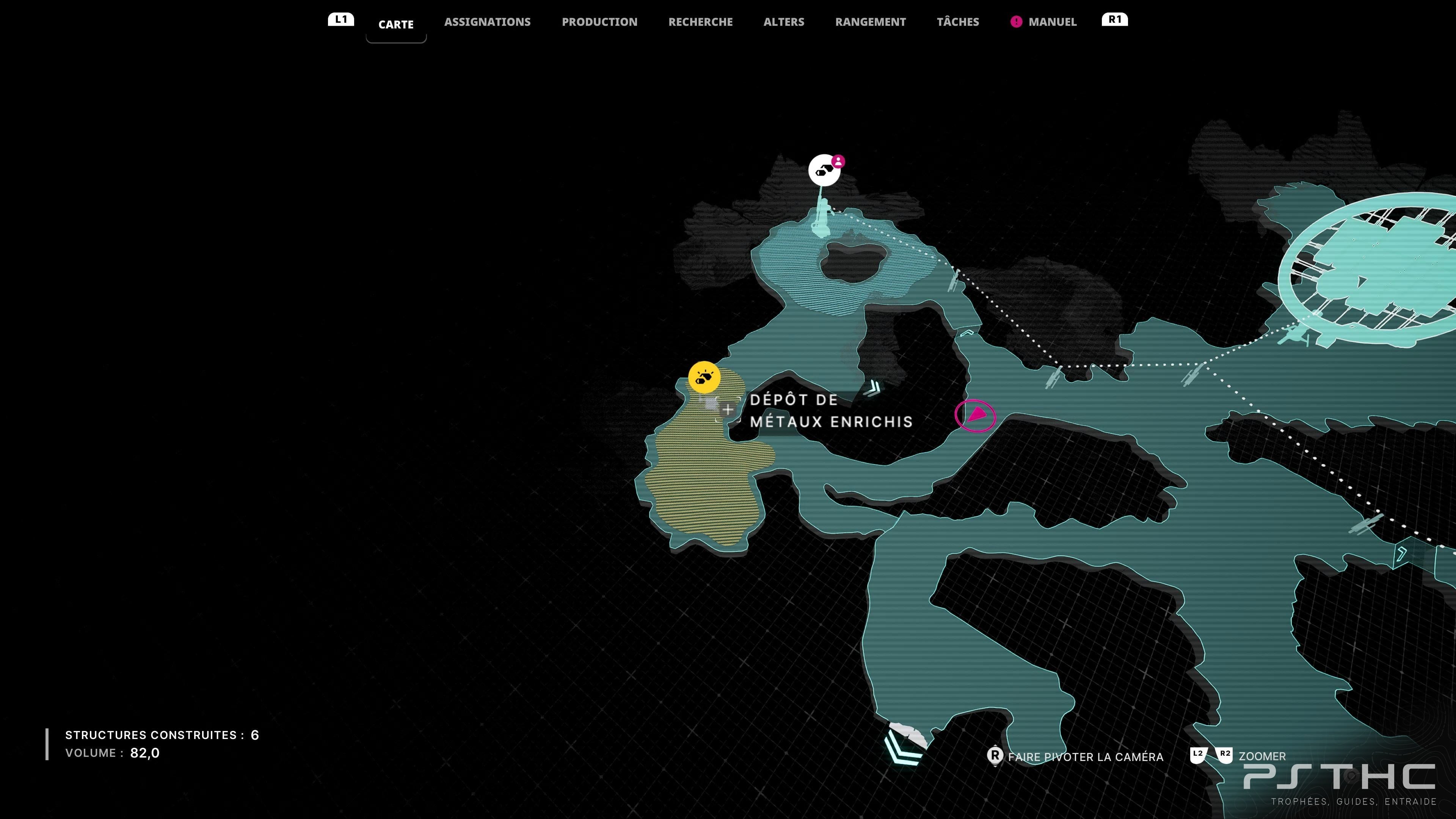Click the R1 next-tab button icon

(x=1115, y=19)
